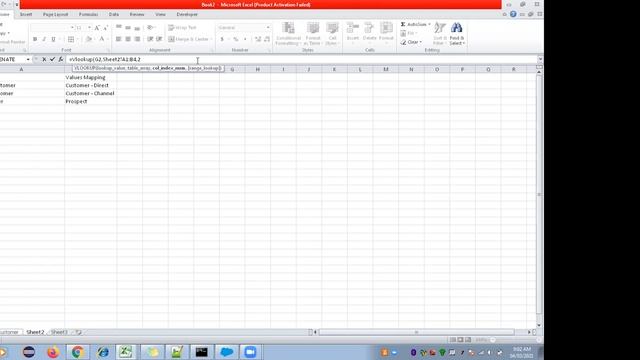Screen dimensions: 640x360
Task: Set Top Align in Alignment group
Action: click(119, 28)
